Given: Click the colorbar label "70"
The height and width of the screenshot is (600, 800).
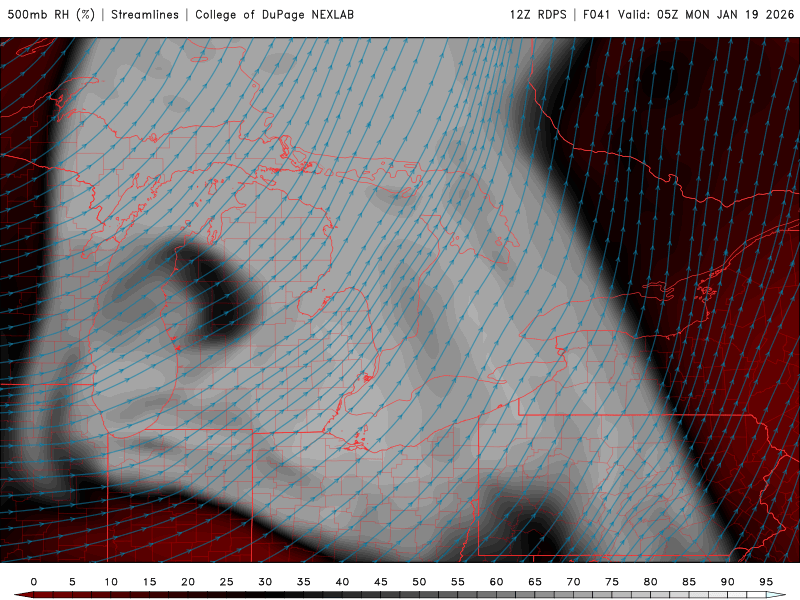Looking at the screenshot, I should tap(573, 582).
